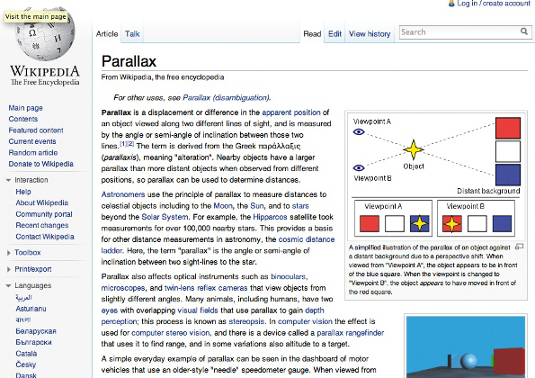The height and width of the screenshot is (378, 535).
Task: Go to Main page in sidebar
Action: pyautogui.click(x=26, y=108)
